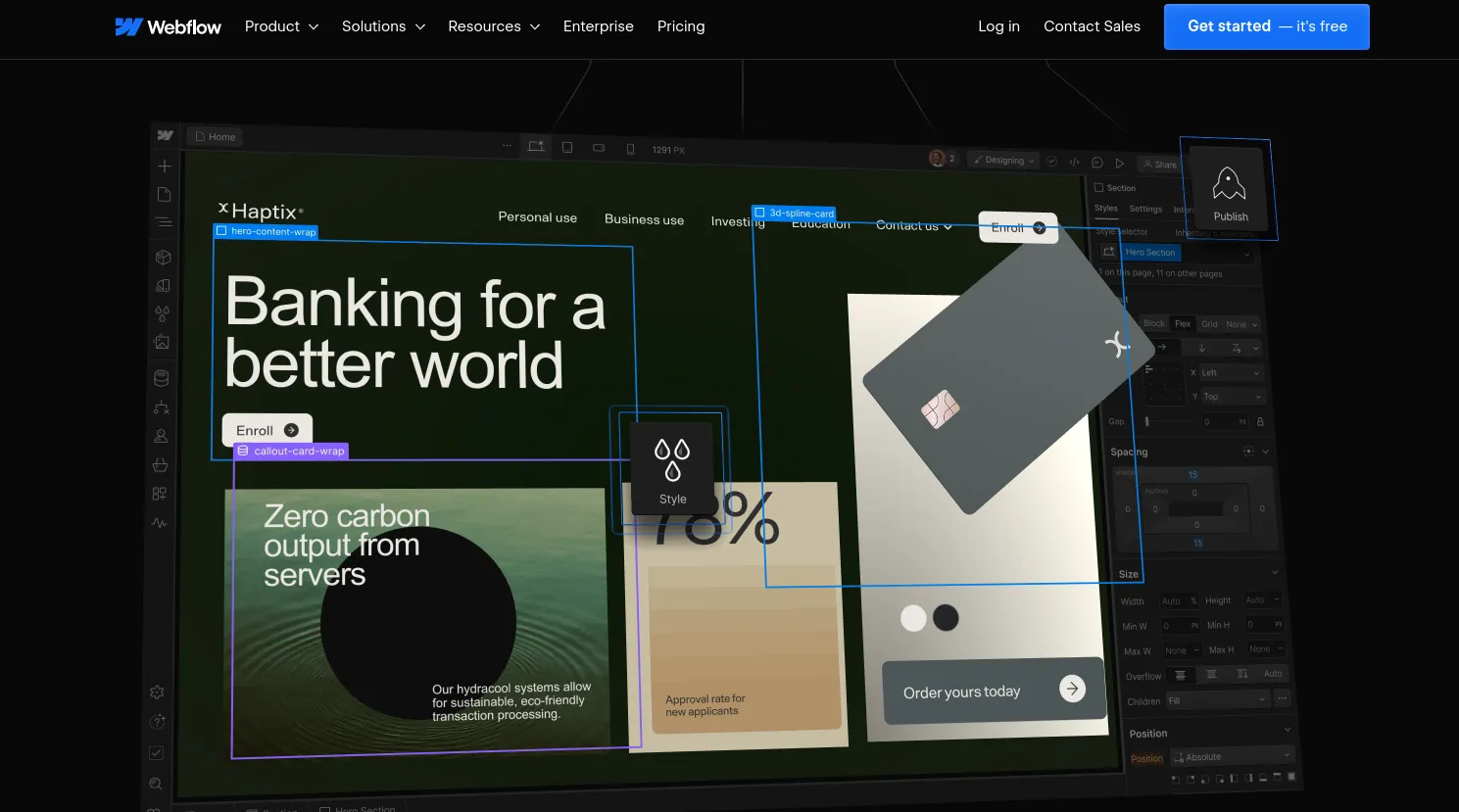Open the Apps grid icon in designer sidebar
The image size is (1459, 812).
click(160, 494)
